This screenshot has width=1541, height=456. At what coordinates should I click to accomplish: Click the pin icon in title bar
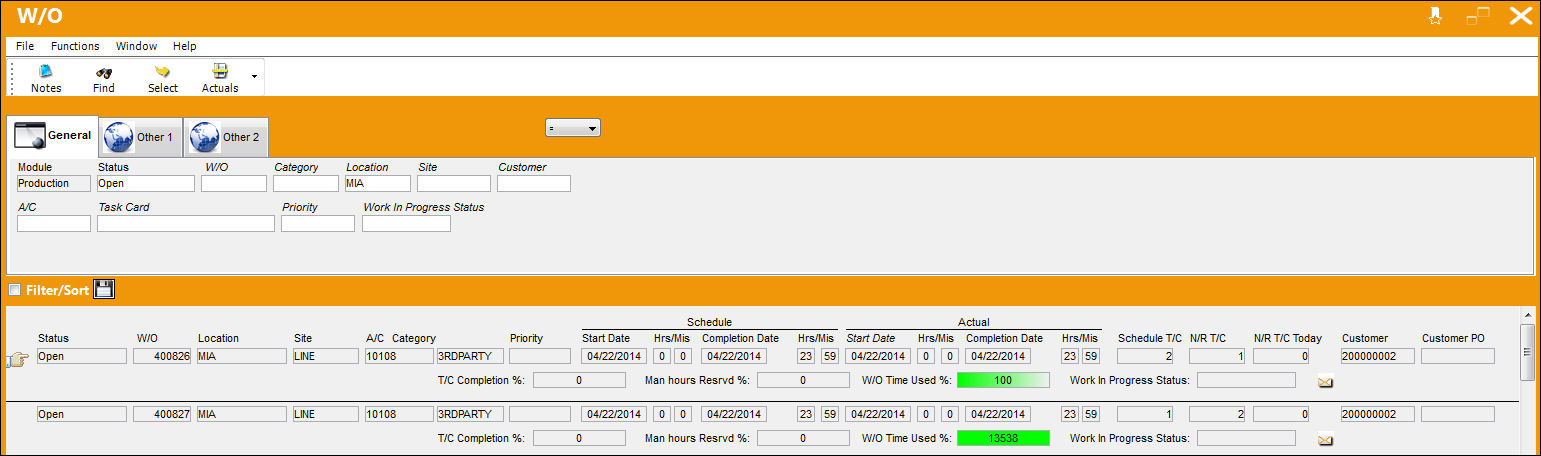pyautogui.click(x=1435, y=16)
